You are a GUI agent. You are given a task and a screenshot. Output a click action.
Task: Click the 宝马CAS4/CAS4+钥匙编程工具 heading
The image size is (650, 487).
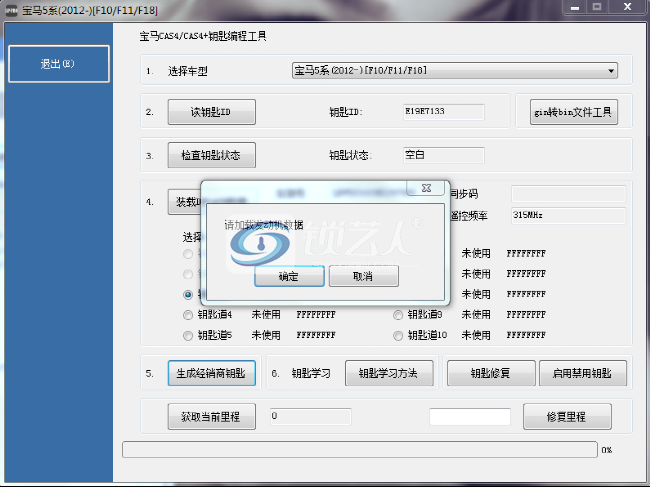point(203,36)
